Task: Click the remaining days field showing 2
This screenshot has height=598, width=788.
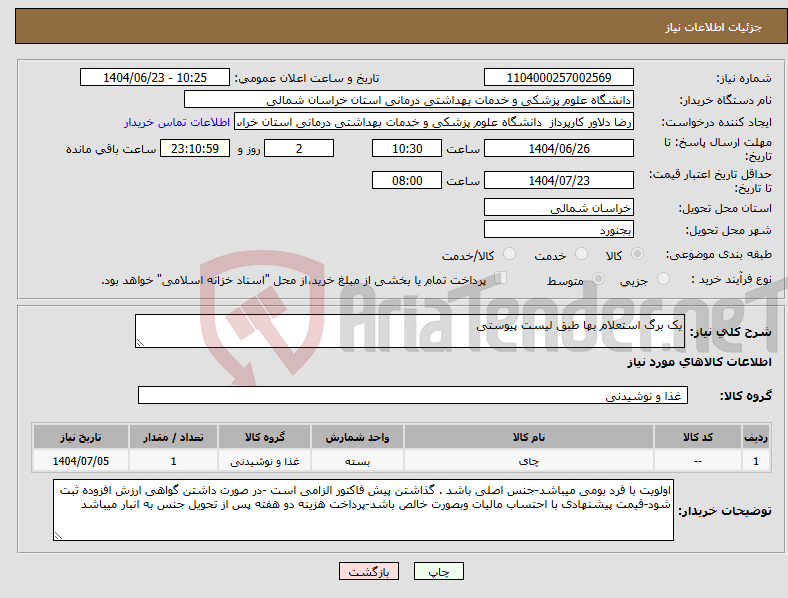Action: point(299,149)
